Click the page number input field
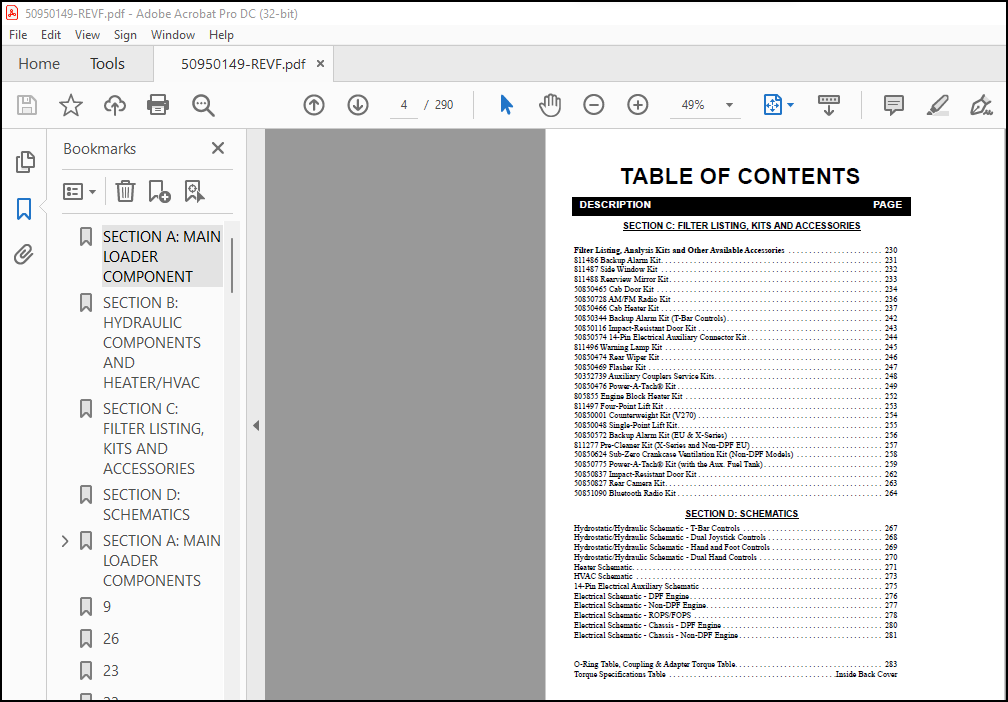Screen dimensions: 1008x702 [x=404, y=105]
